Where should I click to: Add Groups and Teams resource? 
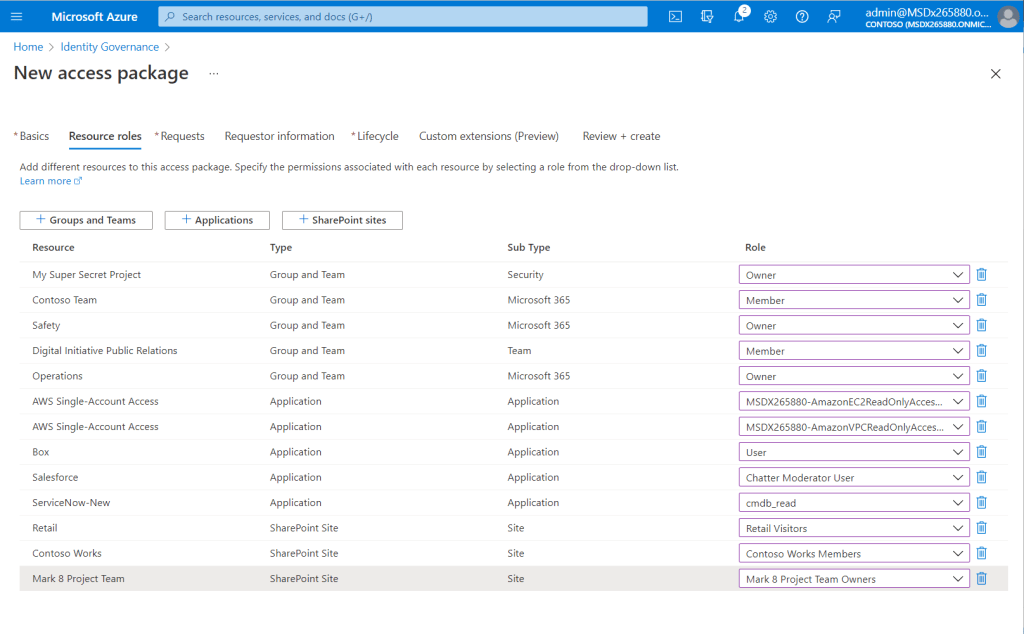click(x=86, y=220)
